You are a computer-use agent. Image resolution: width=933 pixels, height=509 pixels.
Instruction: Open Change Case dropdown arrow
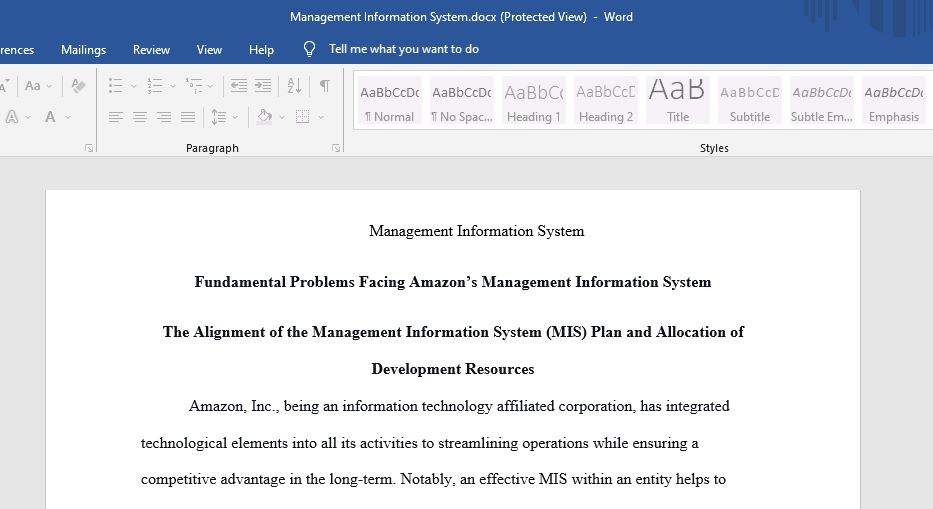pos(49,86)
